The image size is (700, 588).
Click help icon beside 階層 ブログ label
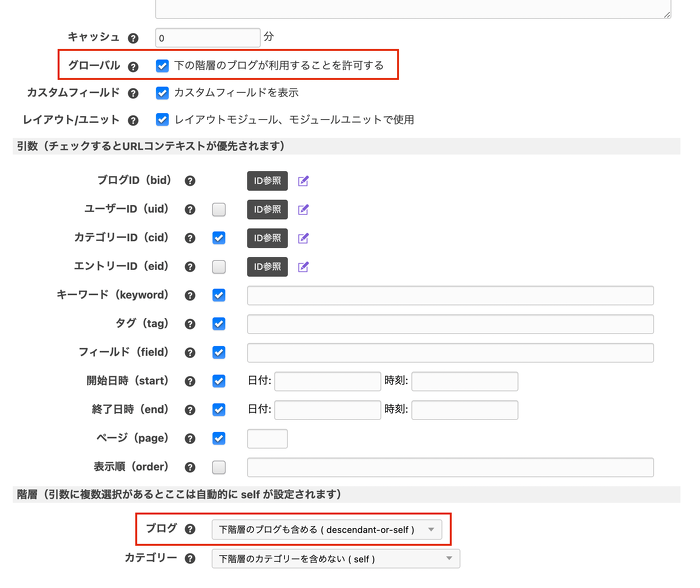click(x=190, y=528)
